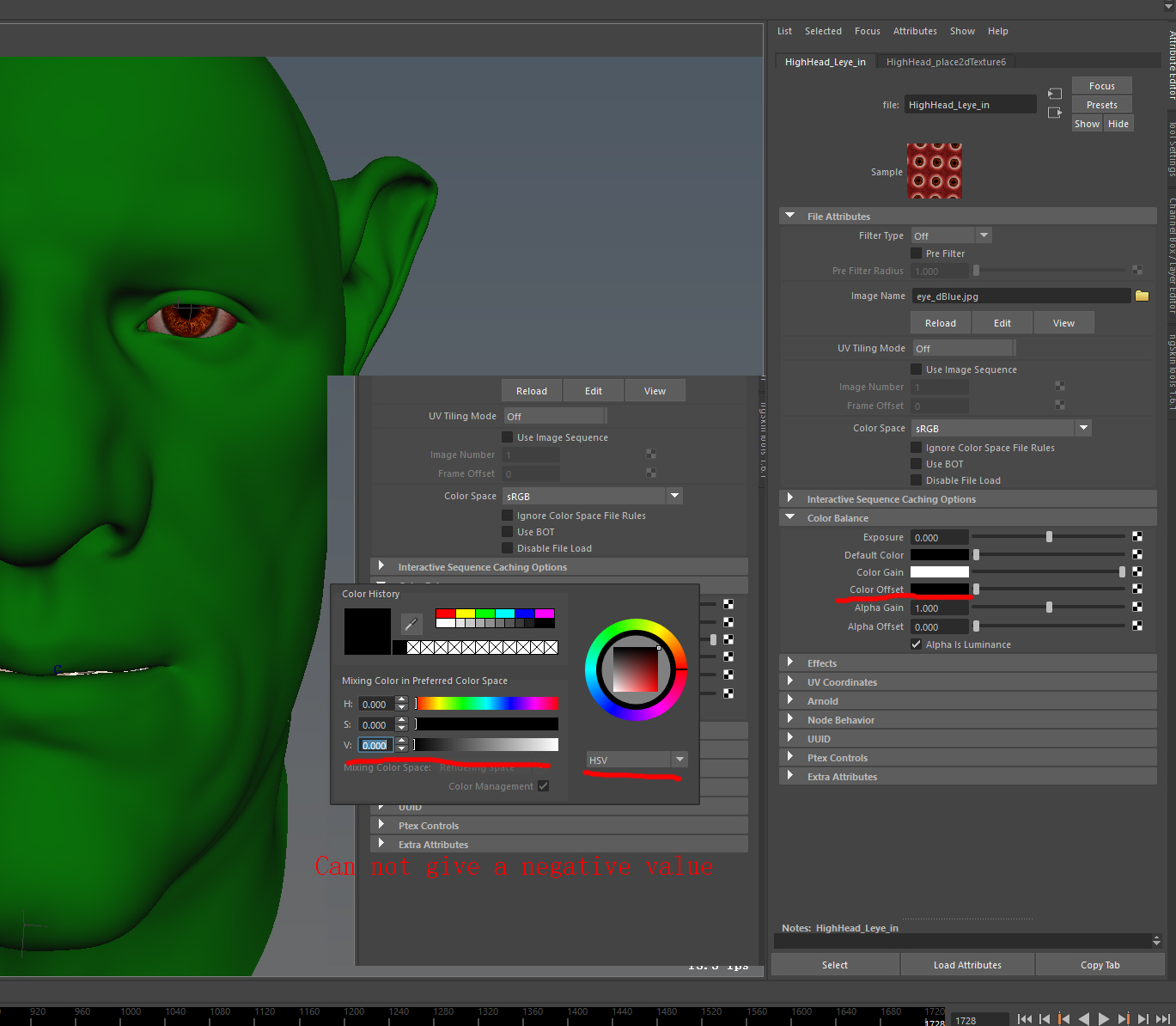Click the checker icon beside Frame Offset
This screenshot has width=1176, height=1026.
coord(1059,405)
